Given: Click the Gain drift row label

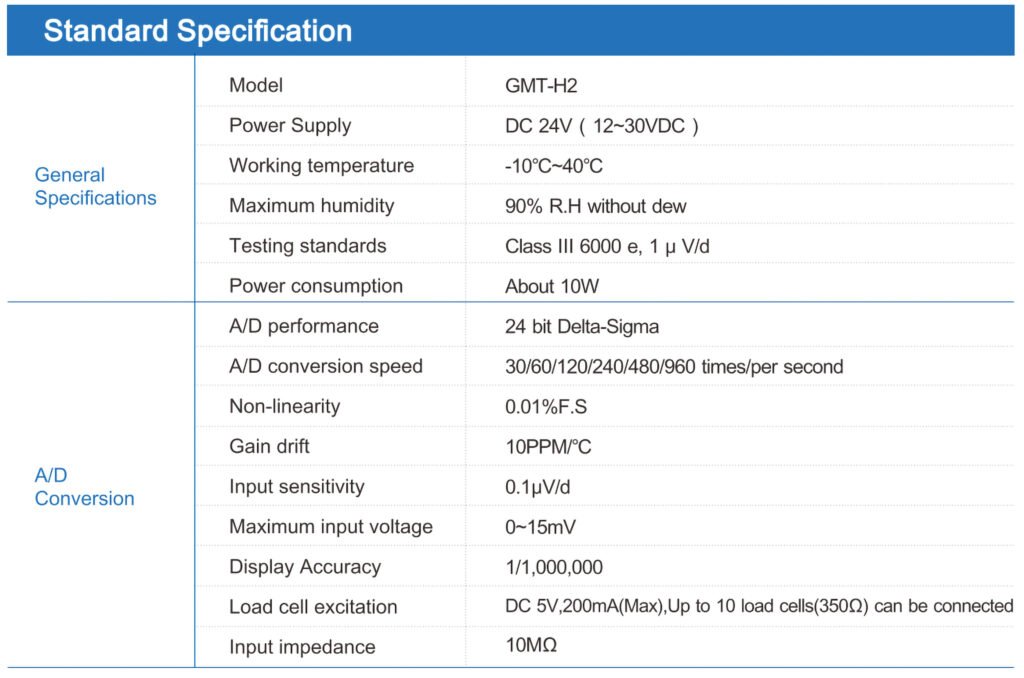Looking at the screenshot, I should [269, 446].
